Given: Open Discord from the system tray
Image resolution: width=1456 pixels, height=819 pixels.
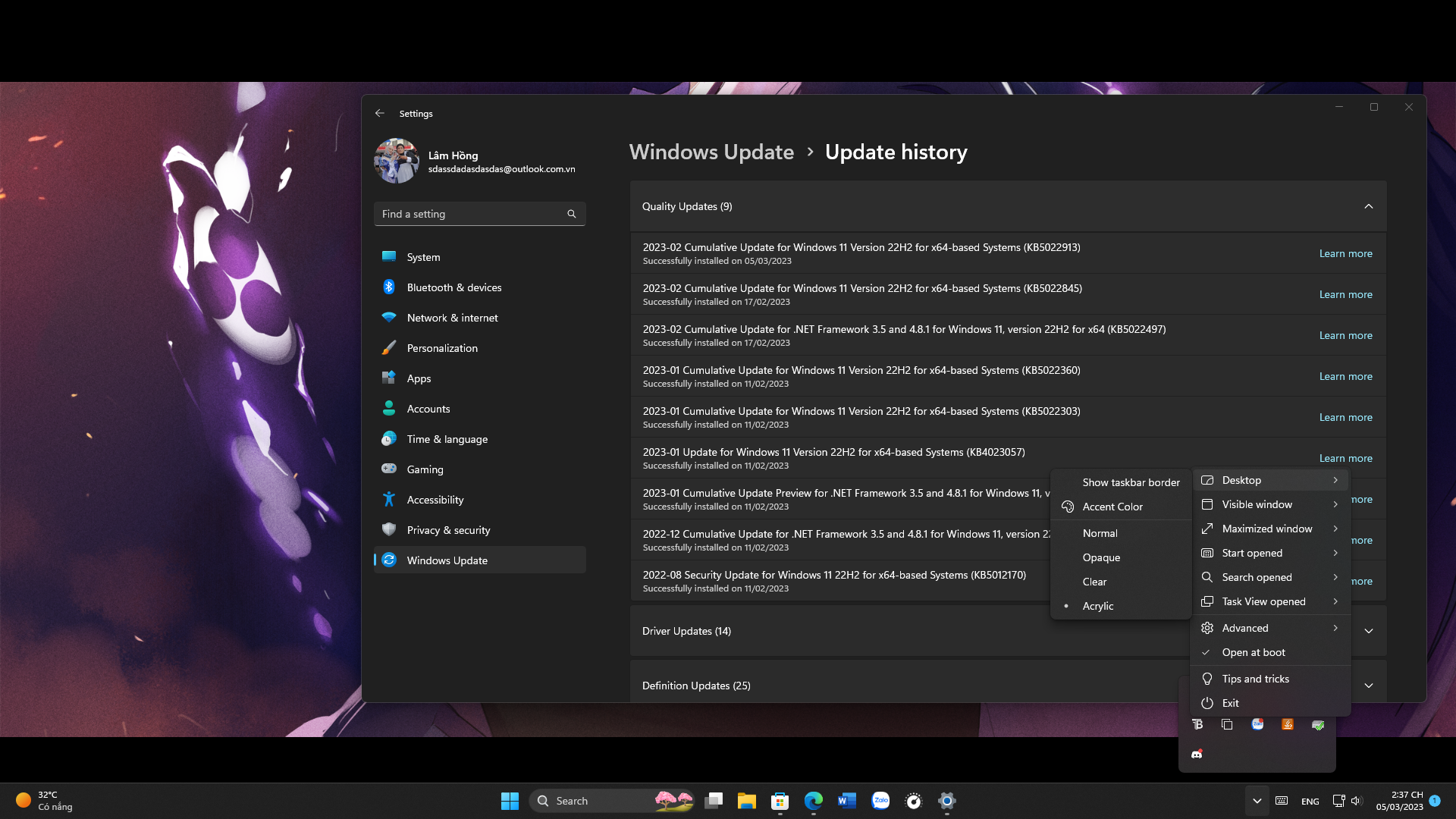Looking at the screenshot, I should [1197, 753].
